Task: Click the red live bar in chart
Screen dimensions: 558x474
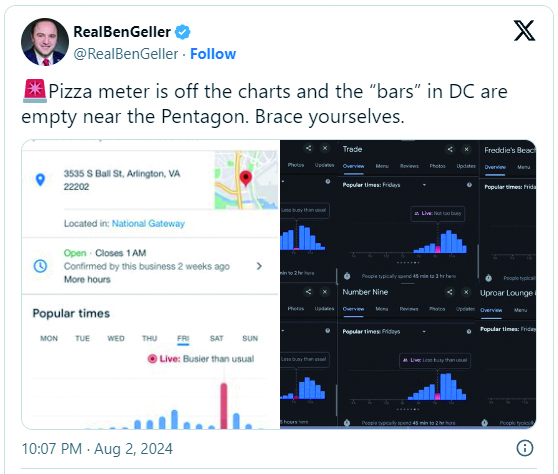Action: pos(224,406)
